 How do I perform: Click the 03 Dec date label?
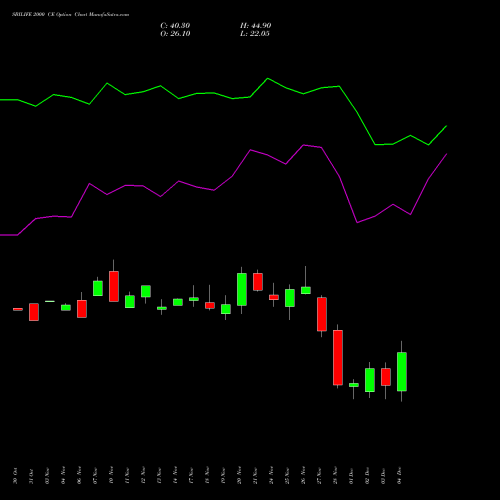coord(383,476)
